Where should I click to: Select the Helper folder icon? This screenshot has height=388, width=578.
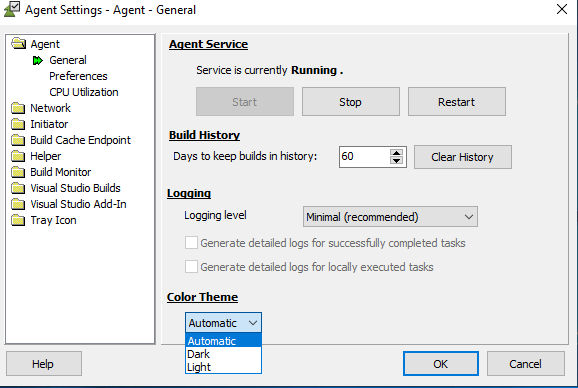pyautogui.click(x=18, y=156)
